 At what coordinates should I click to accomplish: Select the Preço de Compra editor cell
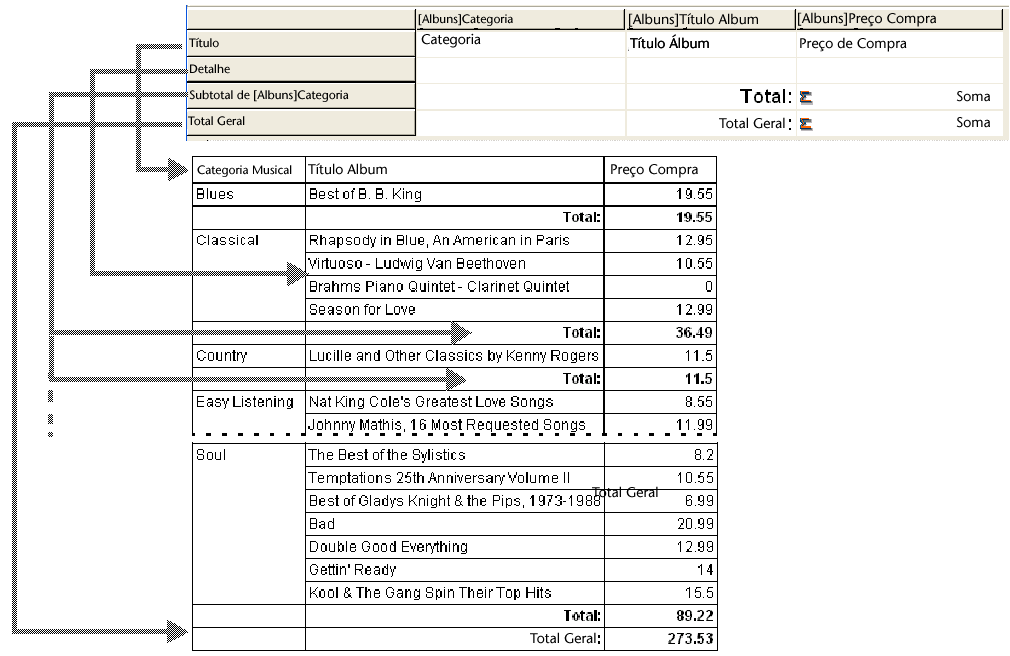coord(853,44)
